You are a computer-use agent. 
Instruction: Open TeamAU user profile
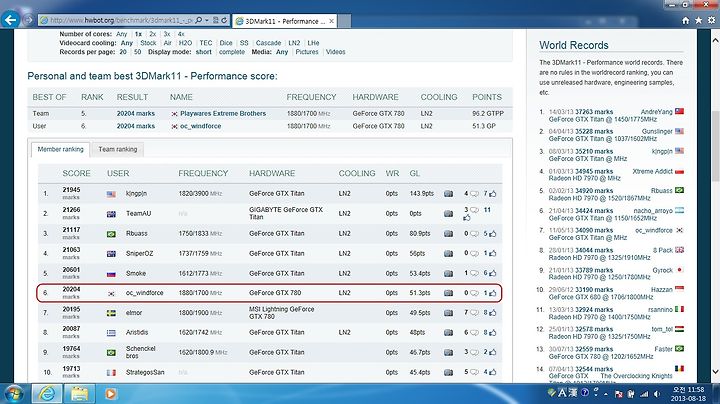[139, 213]
